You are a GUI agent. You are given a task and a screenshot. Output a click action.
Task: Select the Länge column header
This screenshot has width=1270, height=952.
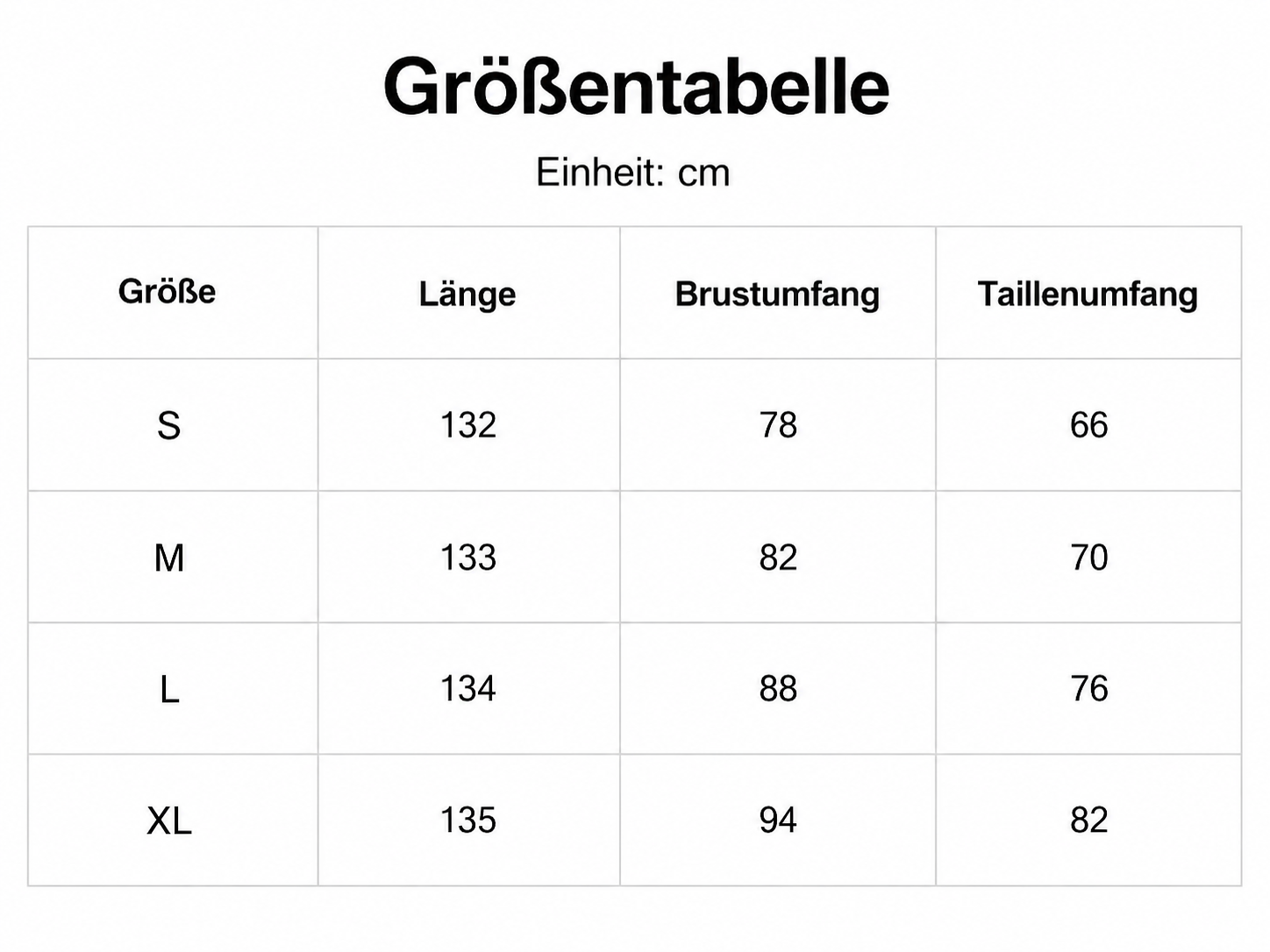[467, 294]
